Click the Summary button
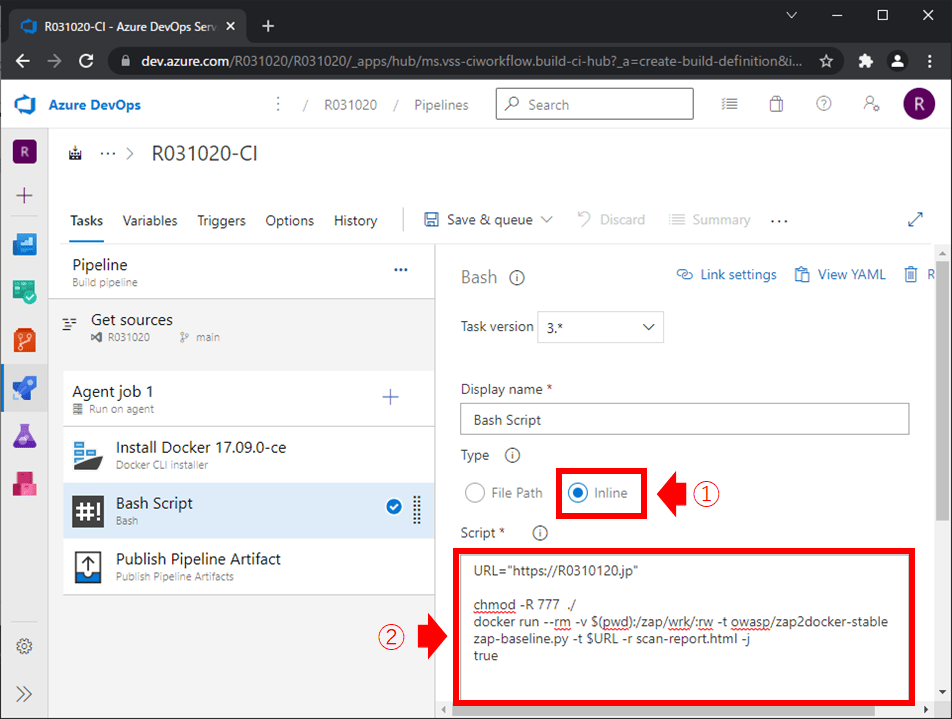This screenshot has width=952, height=719. tap(709, 220)
